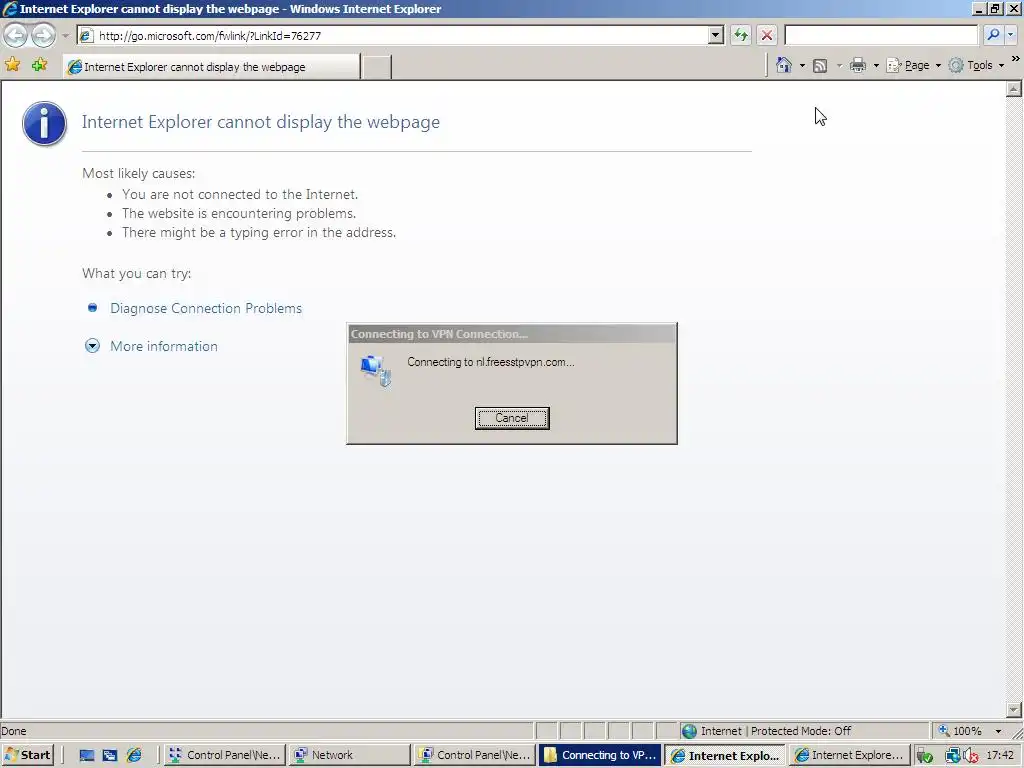Switch to last Internet Explorer taskbar button
This screenshot has height=768, width=1024.
[x=849, y=755]
